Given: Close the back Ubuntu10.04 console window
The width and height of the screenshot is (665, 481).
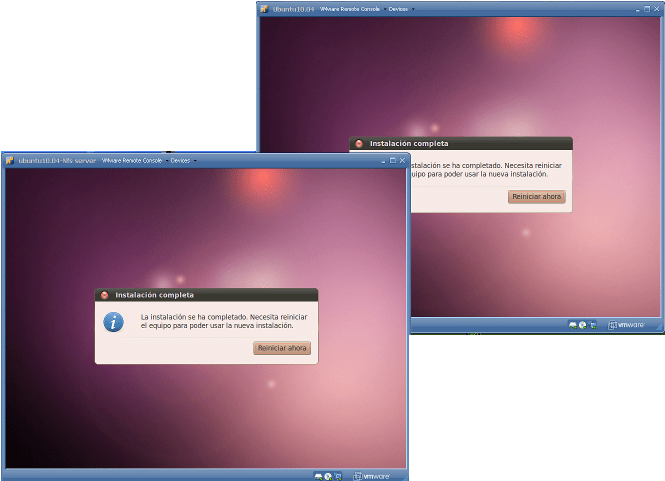Looking at the screenshot, I should (657, 8).
